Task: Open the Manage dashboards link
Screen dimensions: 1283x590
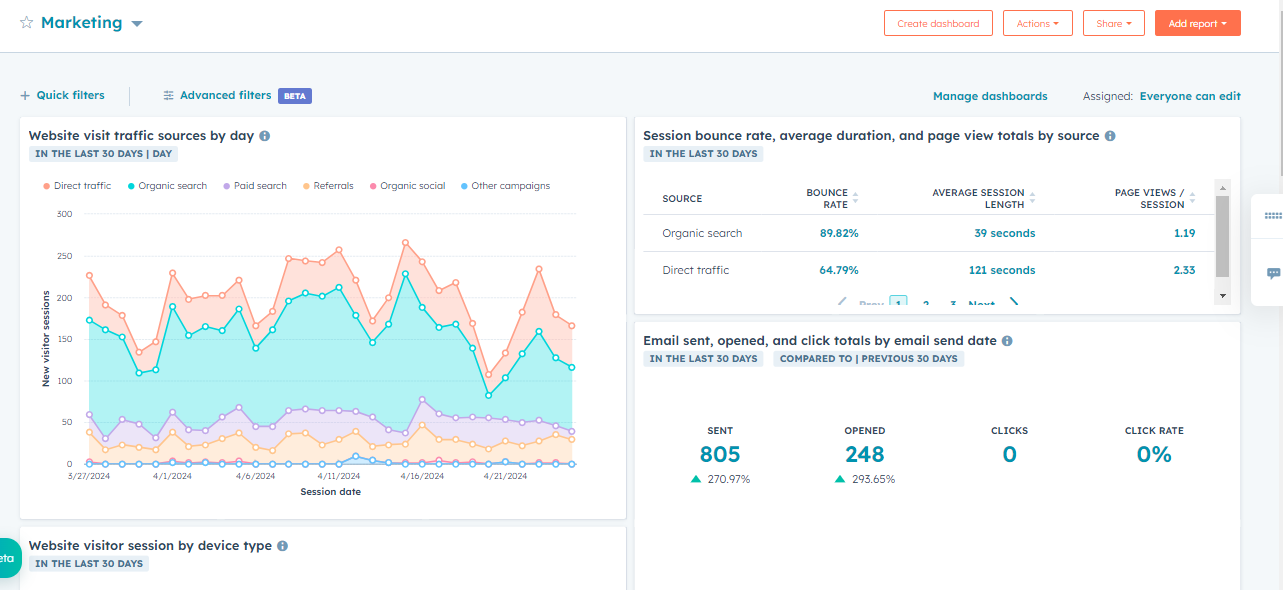Action: [990, 95]
